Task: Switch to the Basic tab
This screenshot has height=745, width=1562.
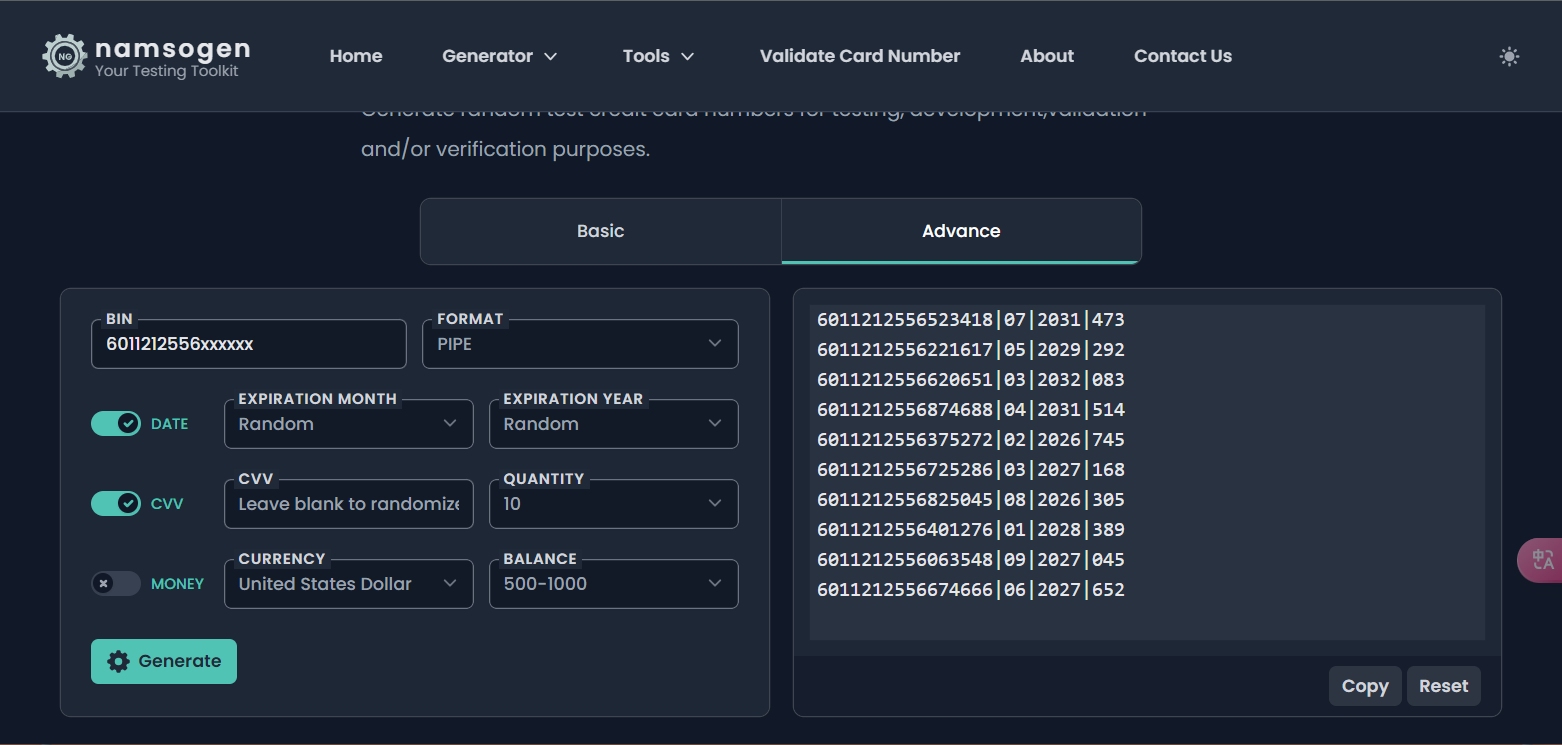Action: [x=601, y=231]
